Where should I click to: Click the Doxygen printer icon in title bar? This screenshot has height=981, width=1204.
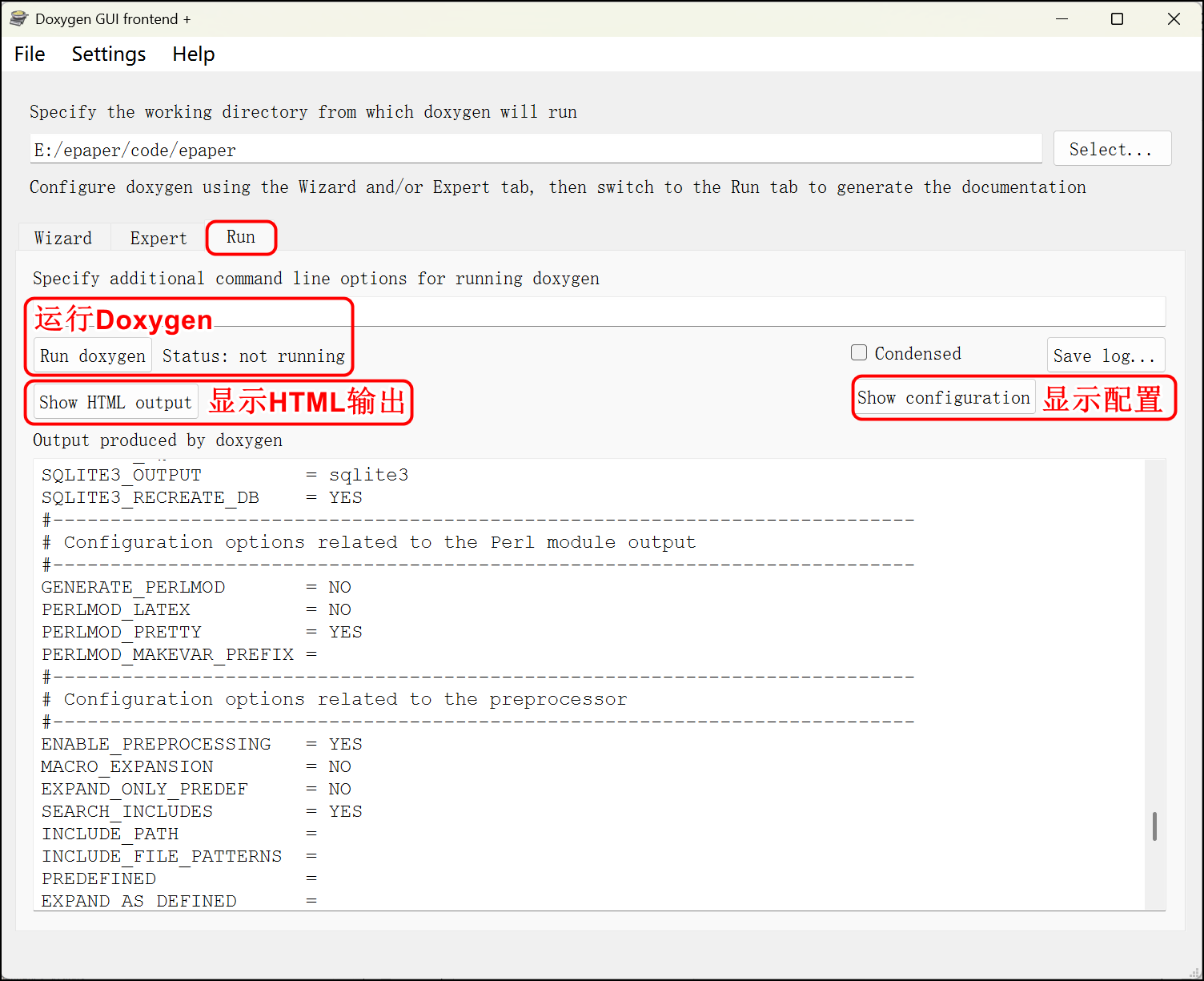(x=18, y=18)
